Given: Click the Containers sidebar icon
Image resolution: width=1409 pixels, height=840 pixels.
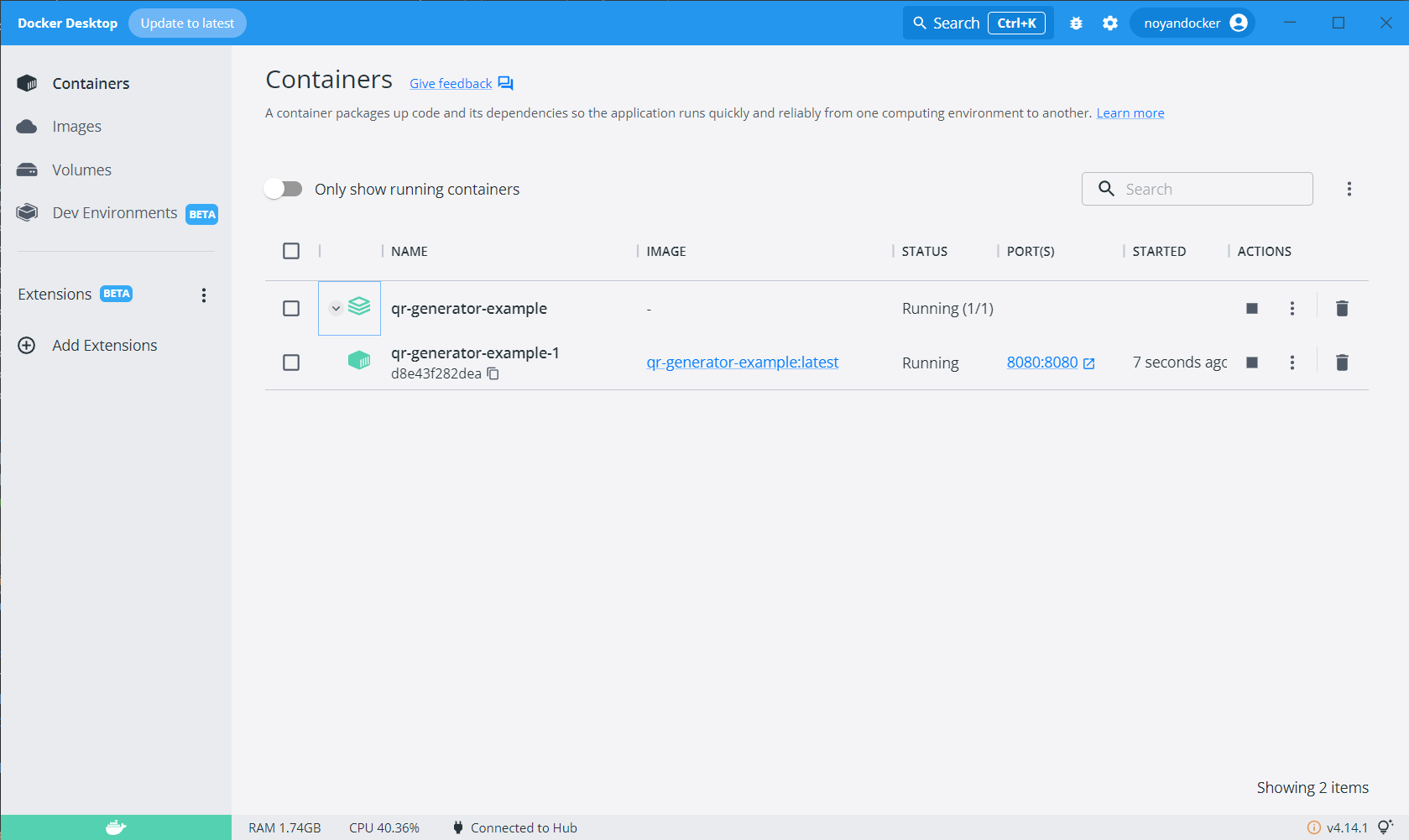Looking at the screenshot, I should (x=27, y=83).
